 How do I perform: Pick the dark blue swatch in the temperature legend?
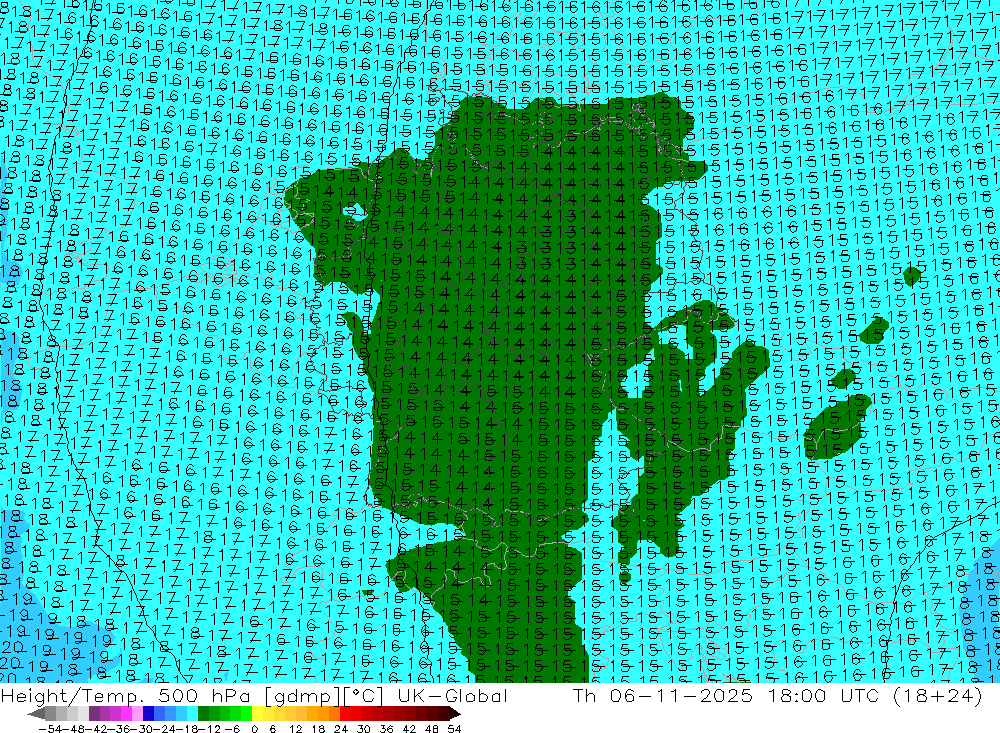pos(148,714)
